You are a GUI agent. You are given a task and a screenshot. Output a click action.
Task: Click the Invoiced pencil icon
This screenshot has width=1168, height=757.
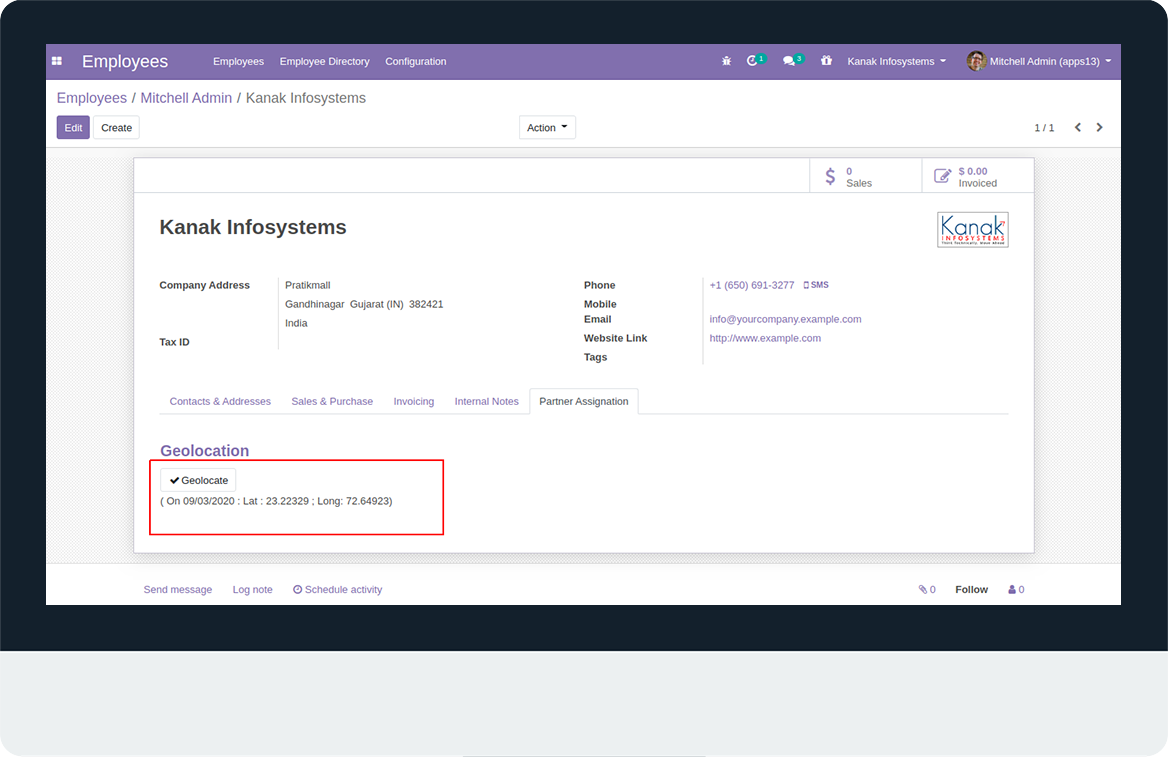point(942,176)
